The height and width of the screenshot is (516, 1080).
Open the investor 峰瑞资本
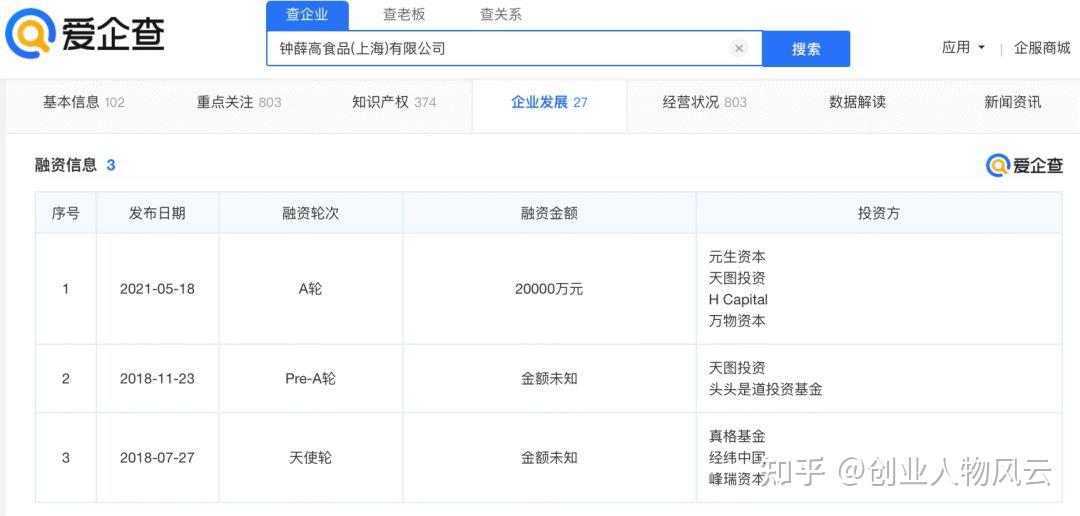pyautogui.click(x=737, y=479)
